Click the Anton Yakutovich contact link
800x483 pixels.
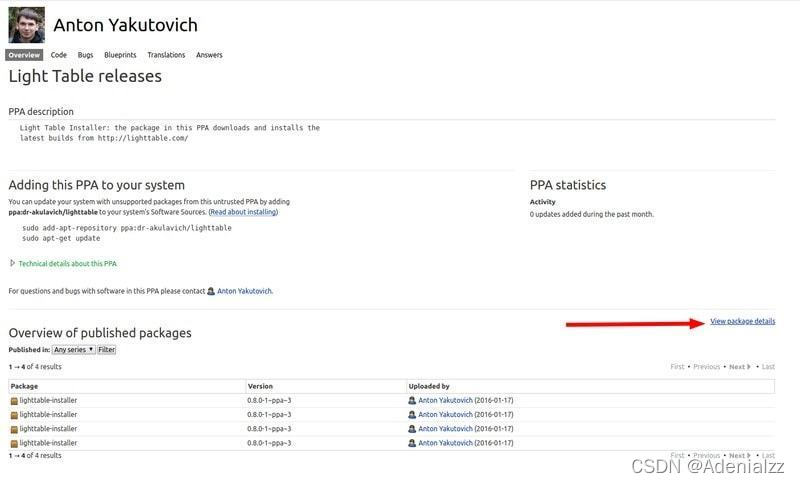point(244,291)
